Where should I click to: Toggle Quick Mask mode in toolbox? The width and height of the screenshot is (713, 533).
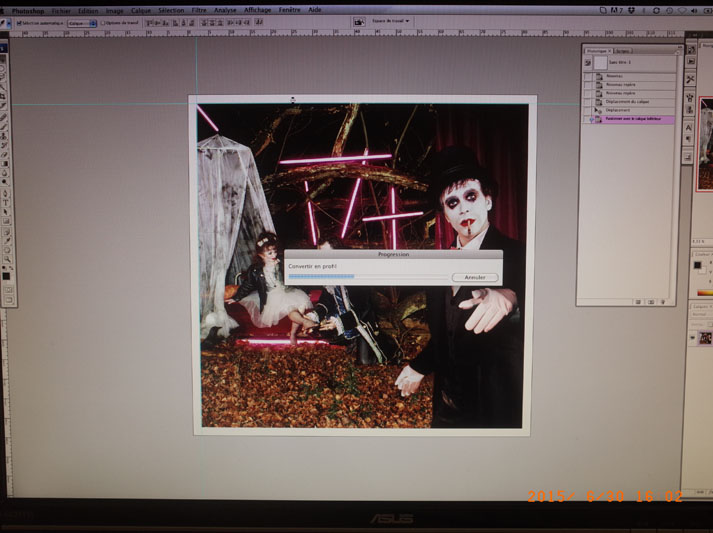point(8,289)
